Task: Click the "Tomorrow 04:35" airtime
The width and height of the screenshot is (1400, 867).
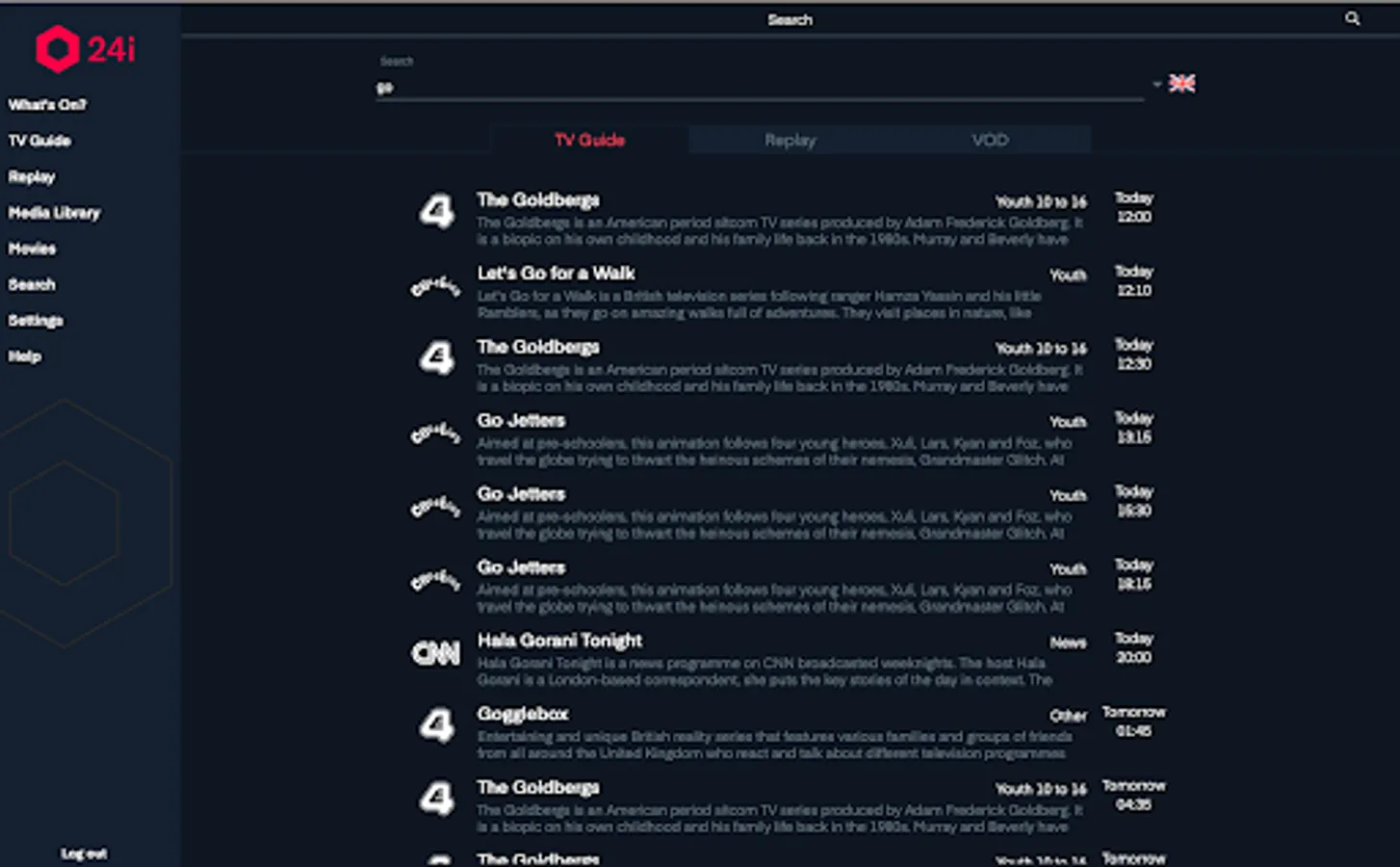Action: pyautogui.click(x=1134, y=795)
